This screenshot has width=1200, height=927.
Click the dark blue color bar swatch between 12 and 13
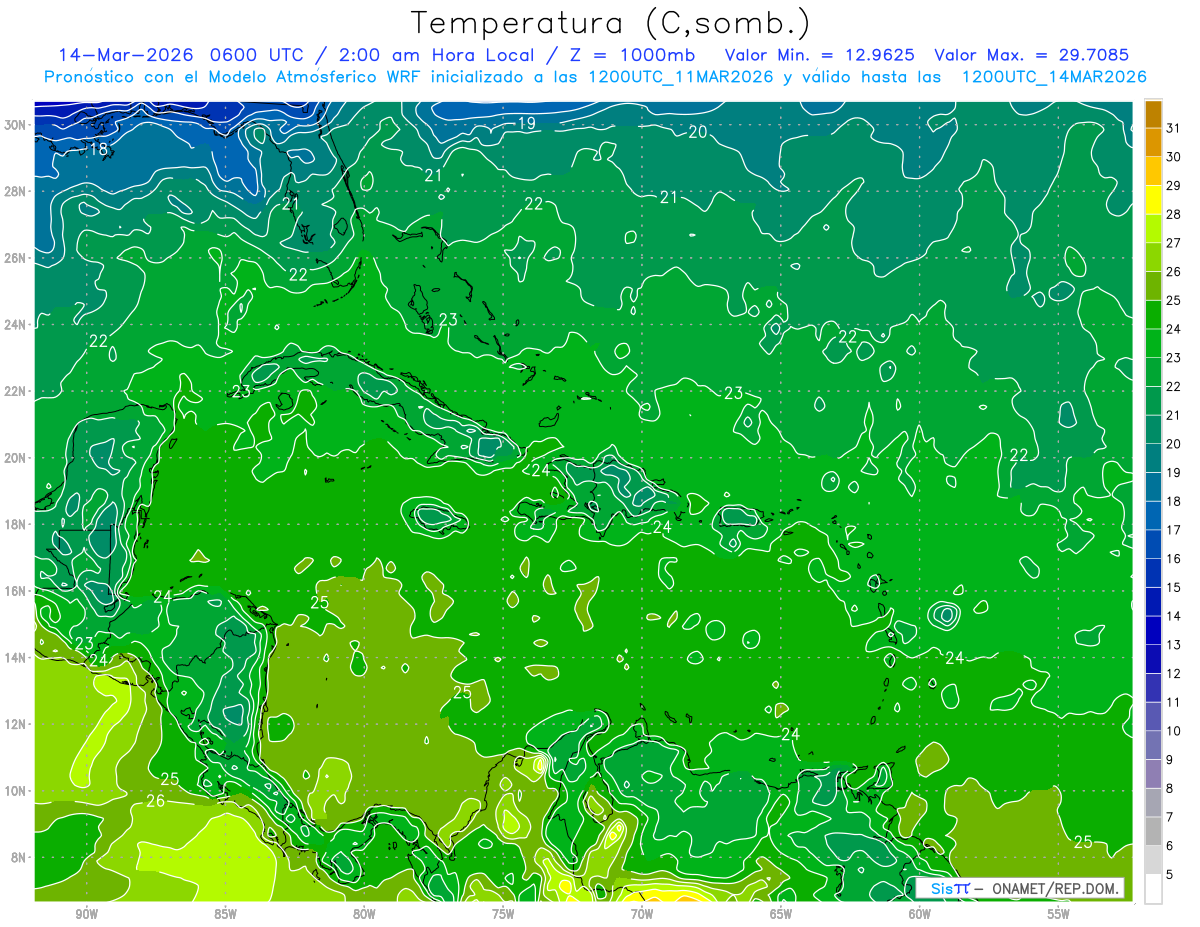coord(1153,660)
